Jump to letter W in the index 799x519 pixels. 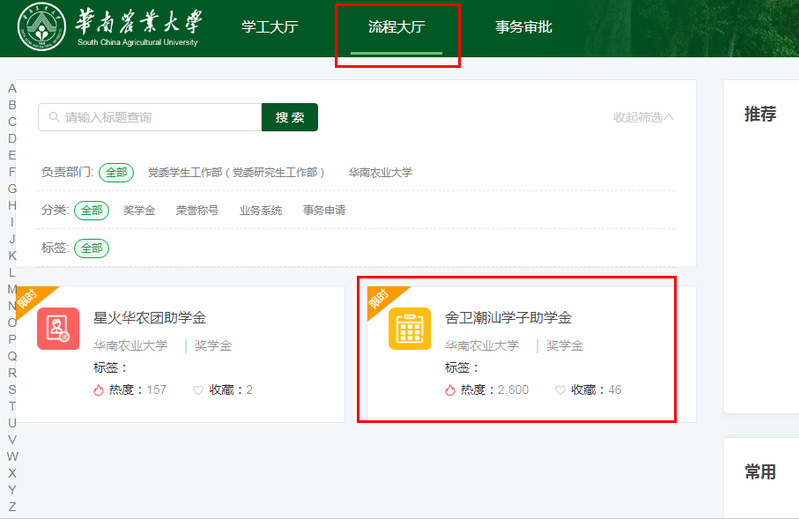(x=12, y=456)
